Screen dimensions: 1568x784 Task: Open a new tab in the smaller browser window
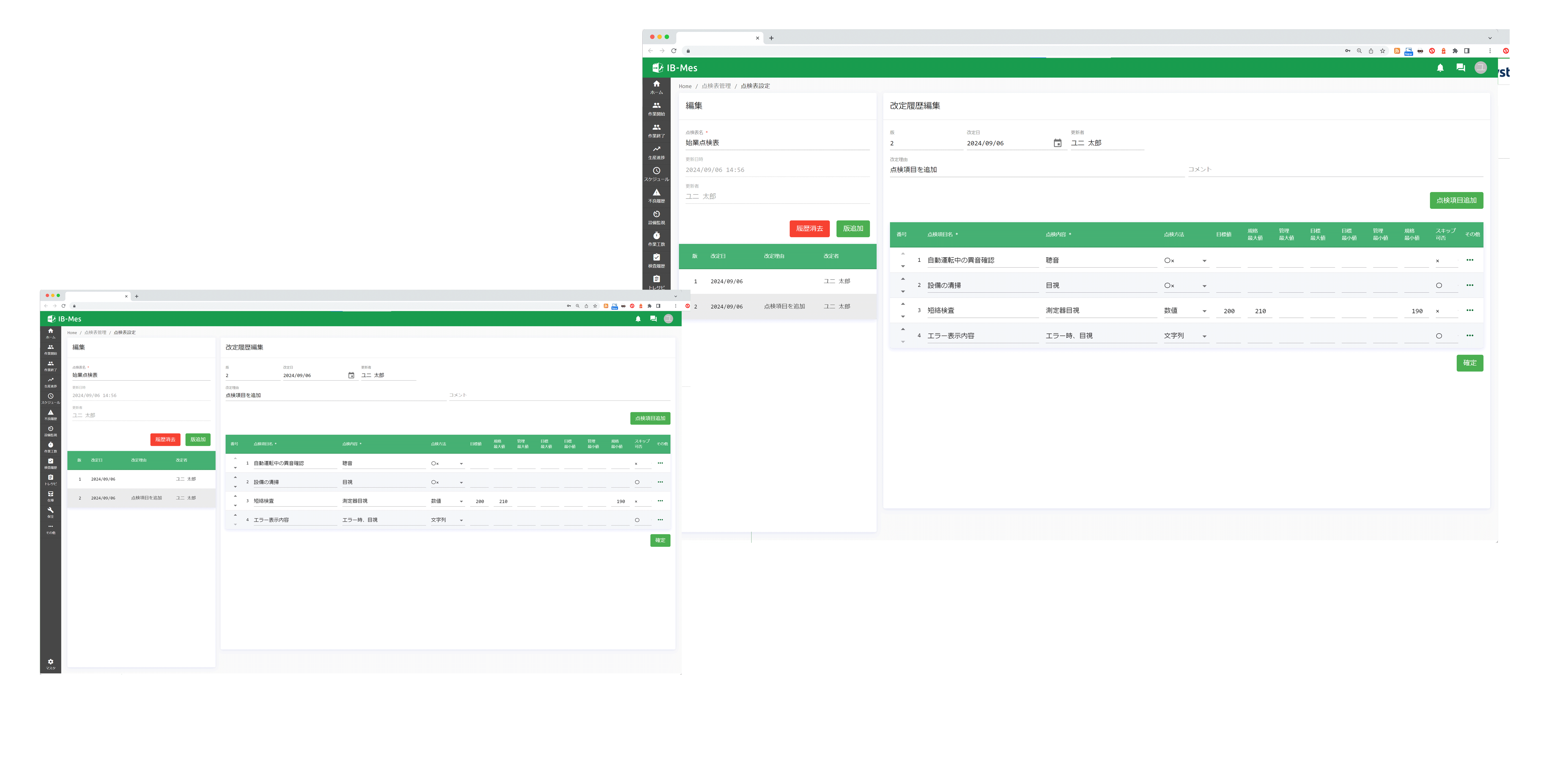coord(136,297)
